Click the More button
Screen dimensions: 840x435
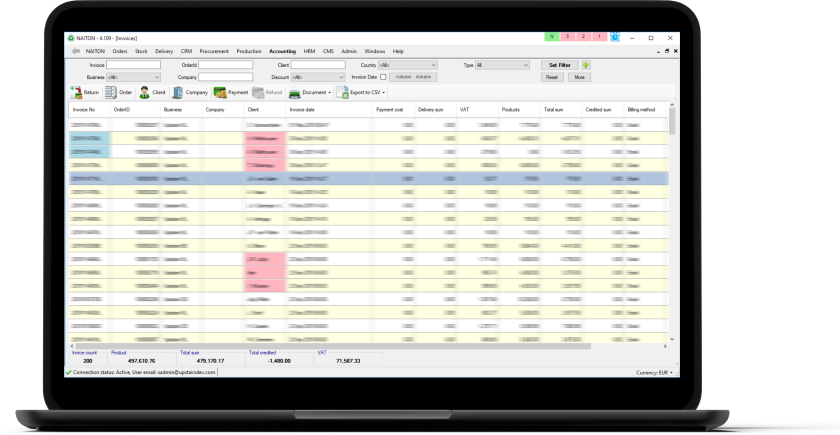(x=579, y=77)
